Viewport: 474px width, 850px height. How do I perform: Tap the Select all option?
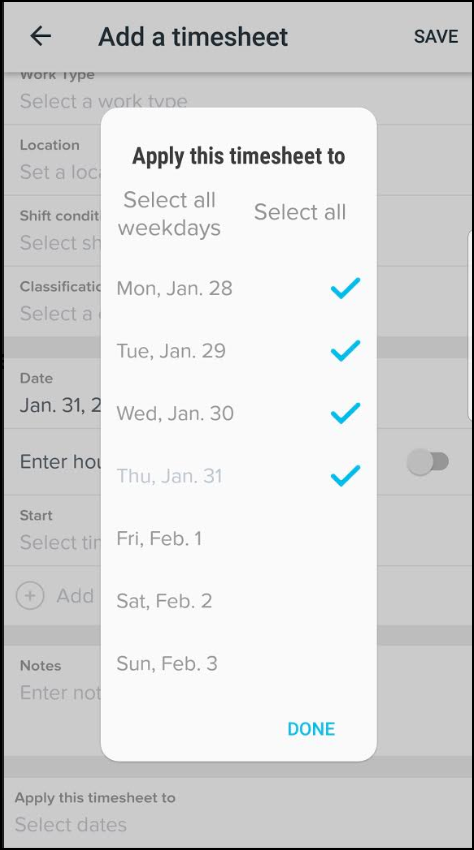300,212
